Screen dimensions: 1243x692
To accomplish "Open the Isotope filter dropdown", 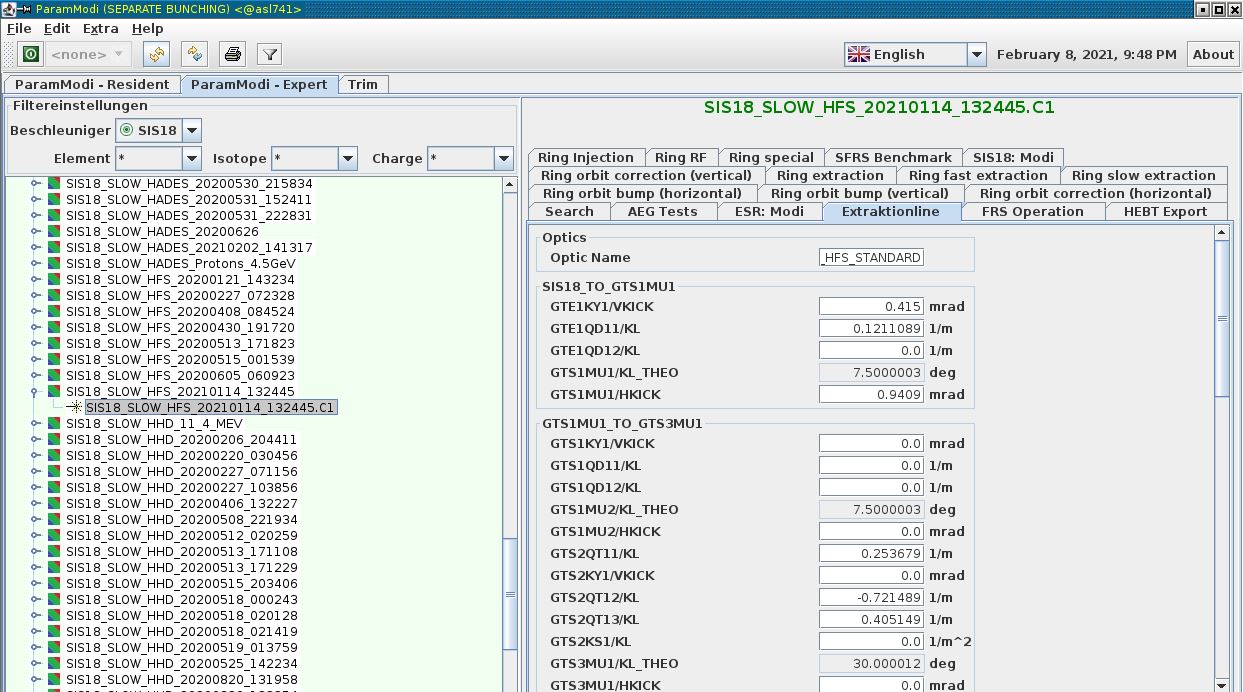I will coord(347,159).
